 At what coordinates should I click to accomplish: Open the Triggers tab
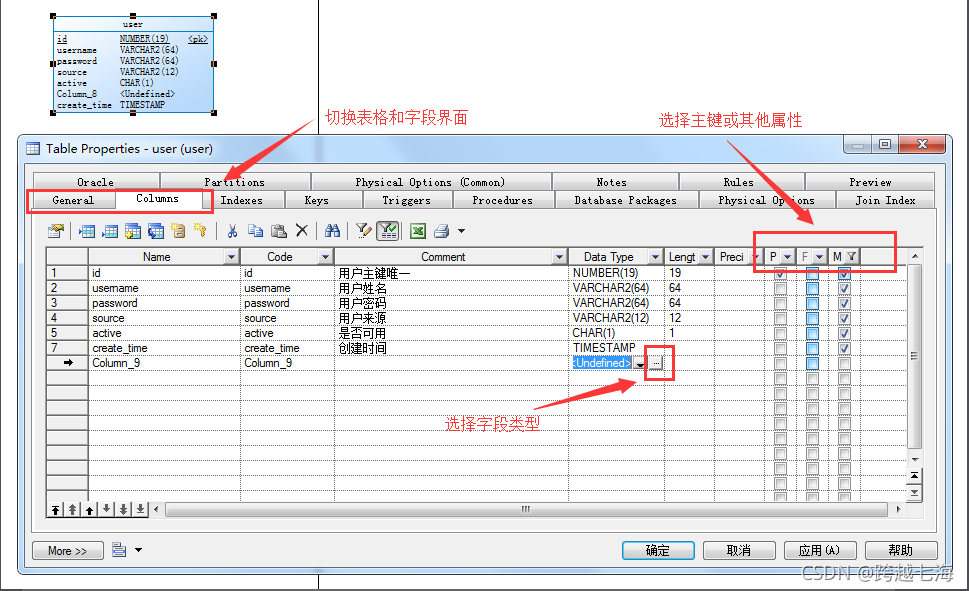(x=407, y=200)
